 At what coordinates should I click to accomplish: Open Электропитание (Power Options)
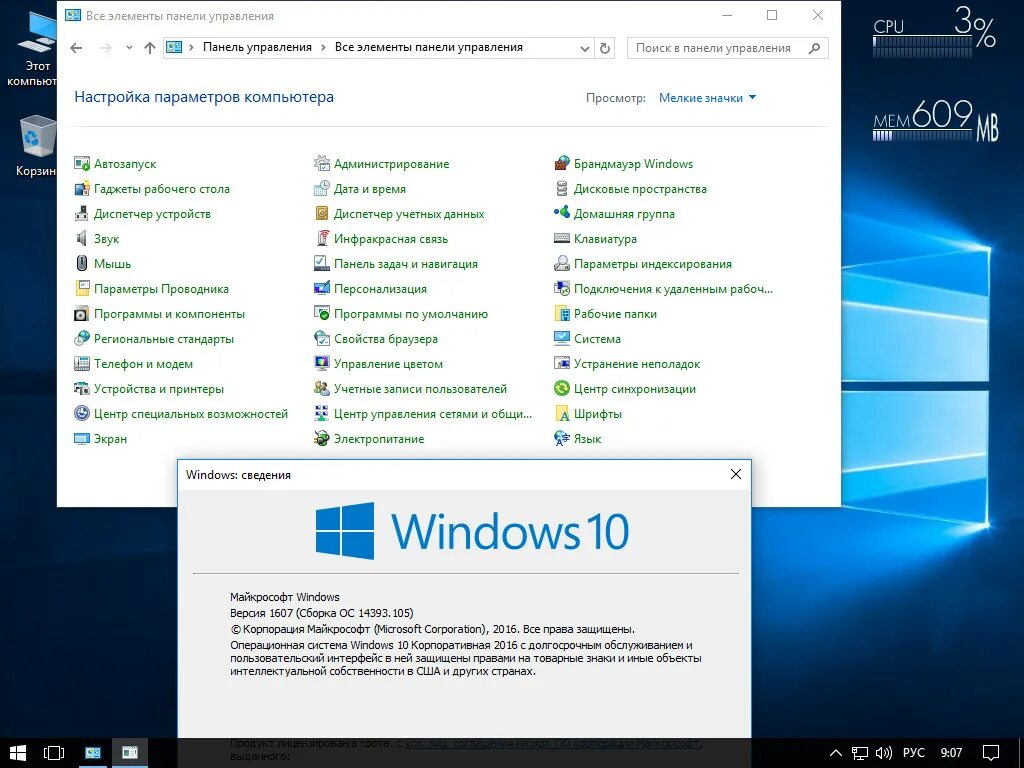pos(380,438)
